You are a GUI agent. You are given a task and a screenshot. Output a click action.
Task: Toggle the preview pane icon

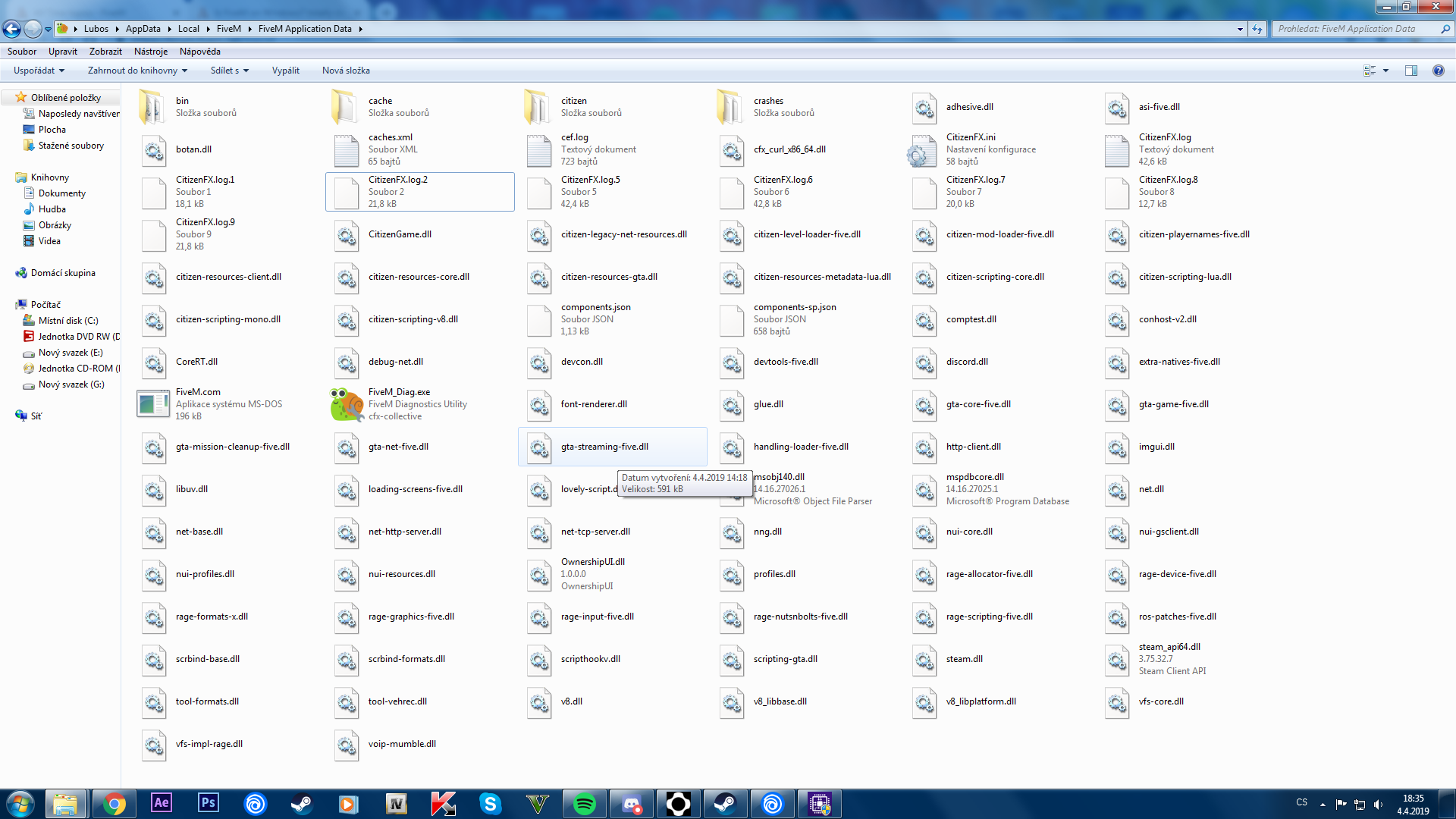1410,71
